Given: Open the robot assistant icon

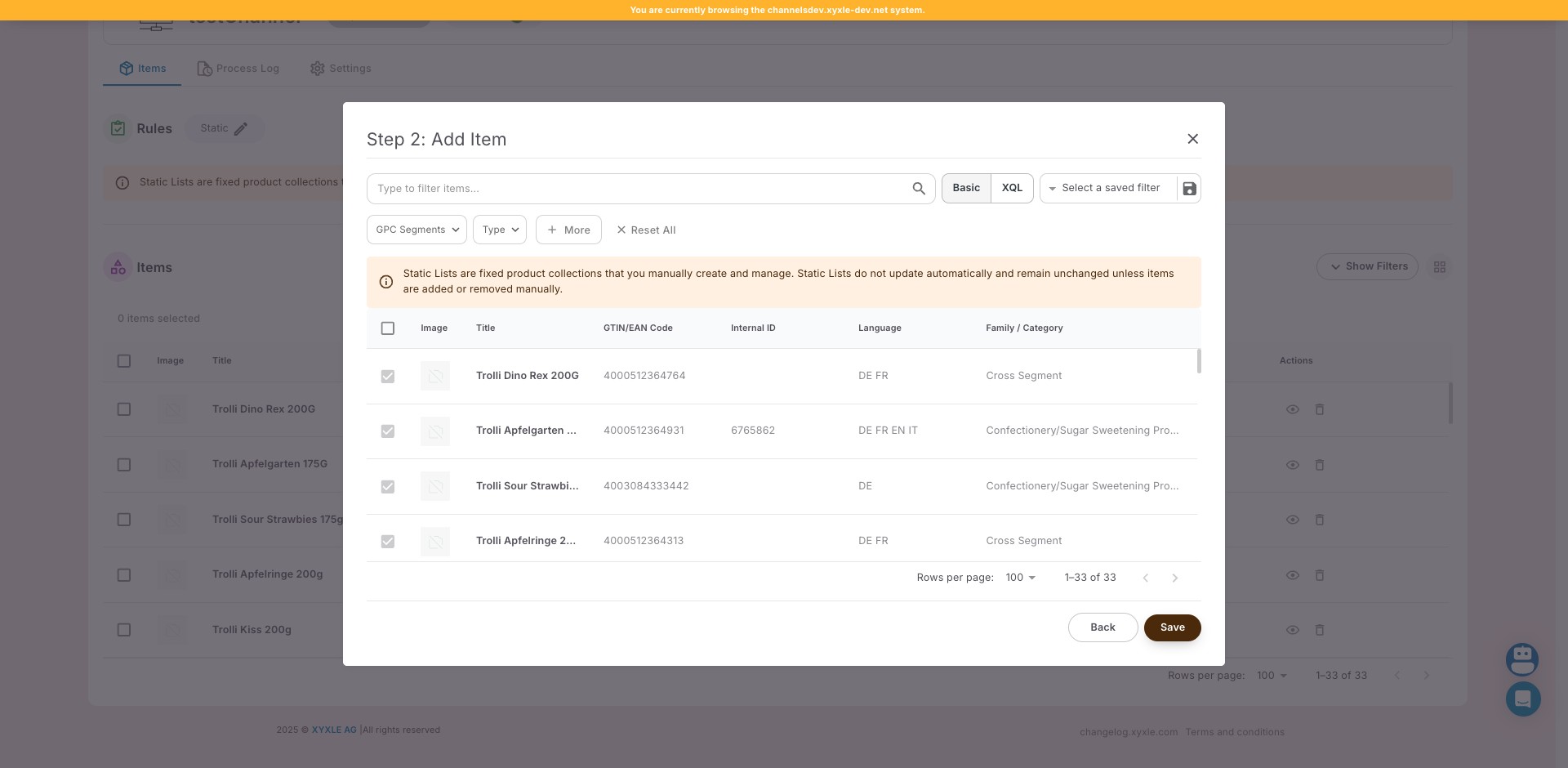Looking at the screenshot, I should click(1522, 659).
